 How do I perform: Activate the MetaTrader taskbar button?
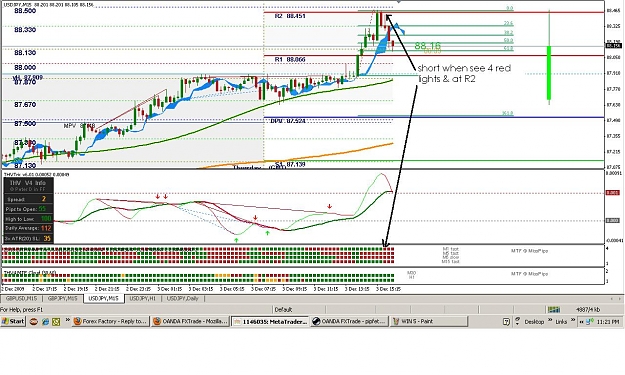point(270,321)
